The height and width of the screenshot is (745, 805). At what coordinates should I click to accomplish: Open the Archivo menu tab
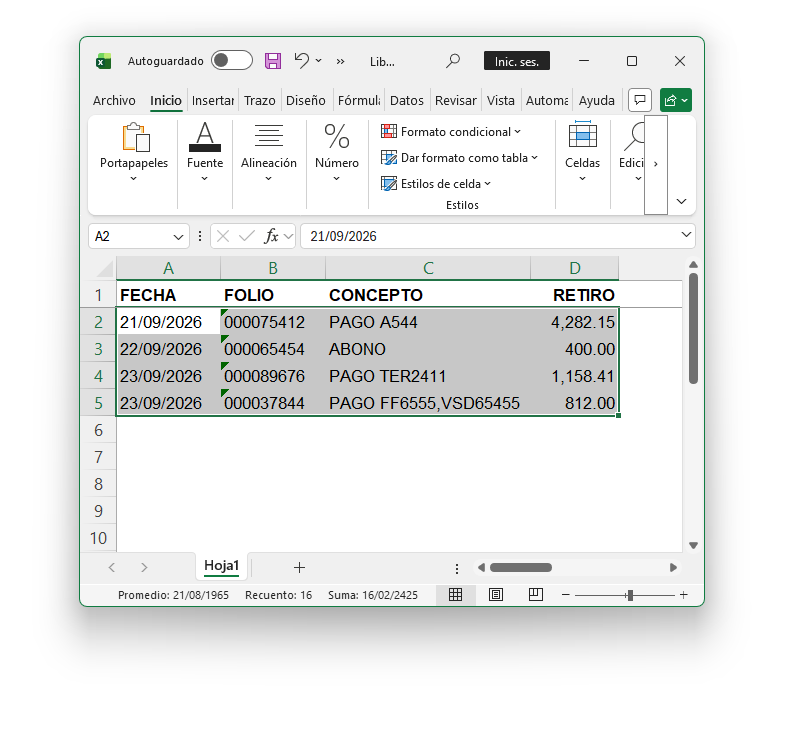tap(114, 101)
